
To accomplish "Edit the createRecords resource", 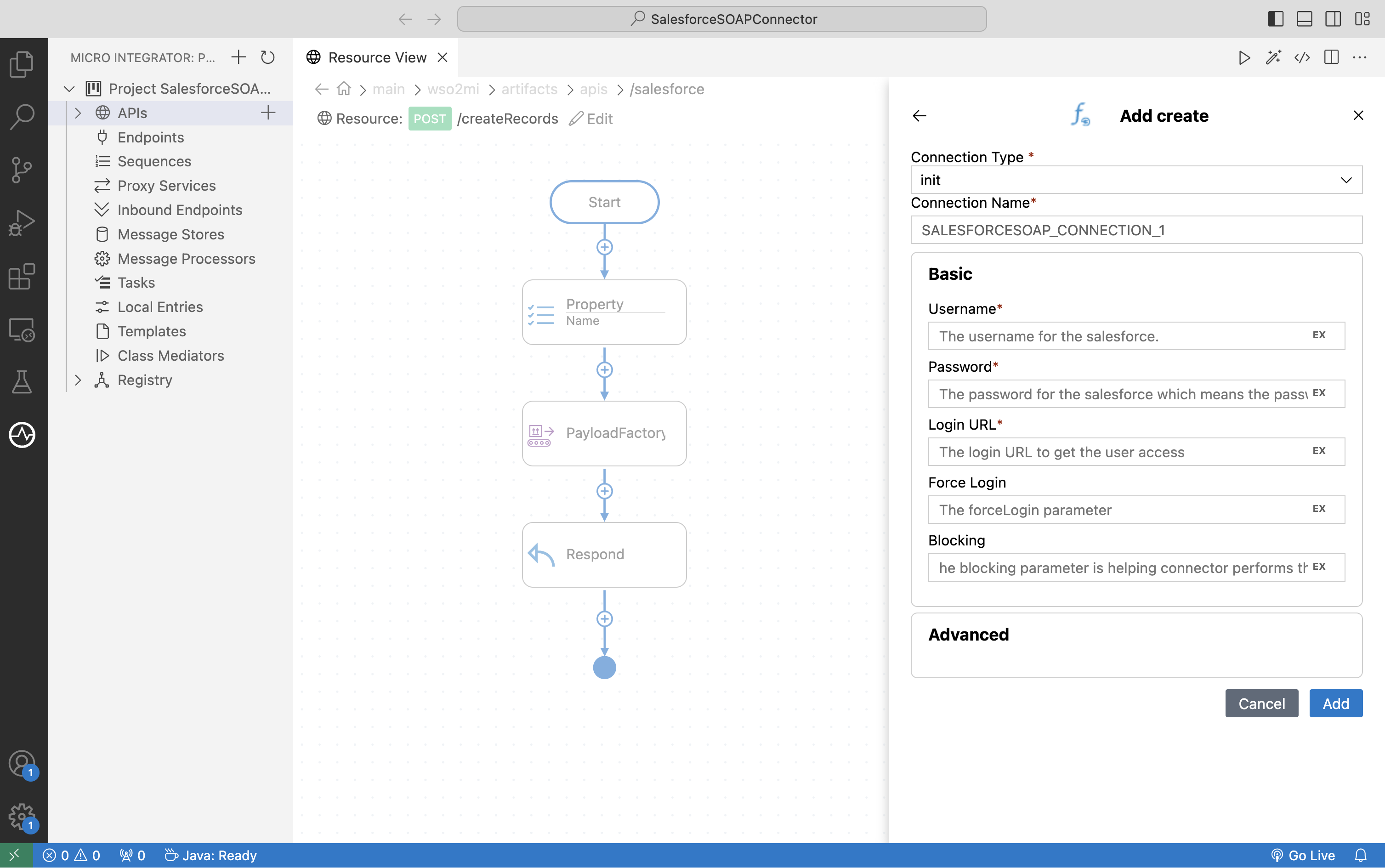I will pos(591,119).
